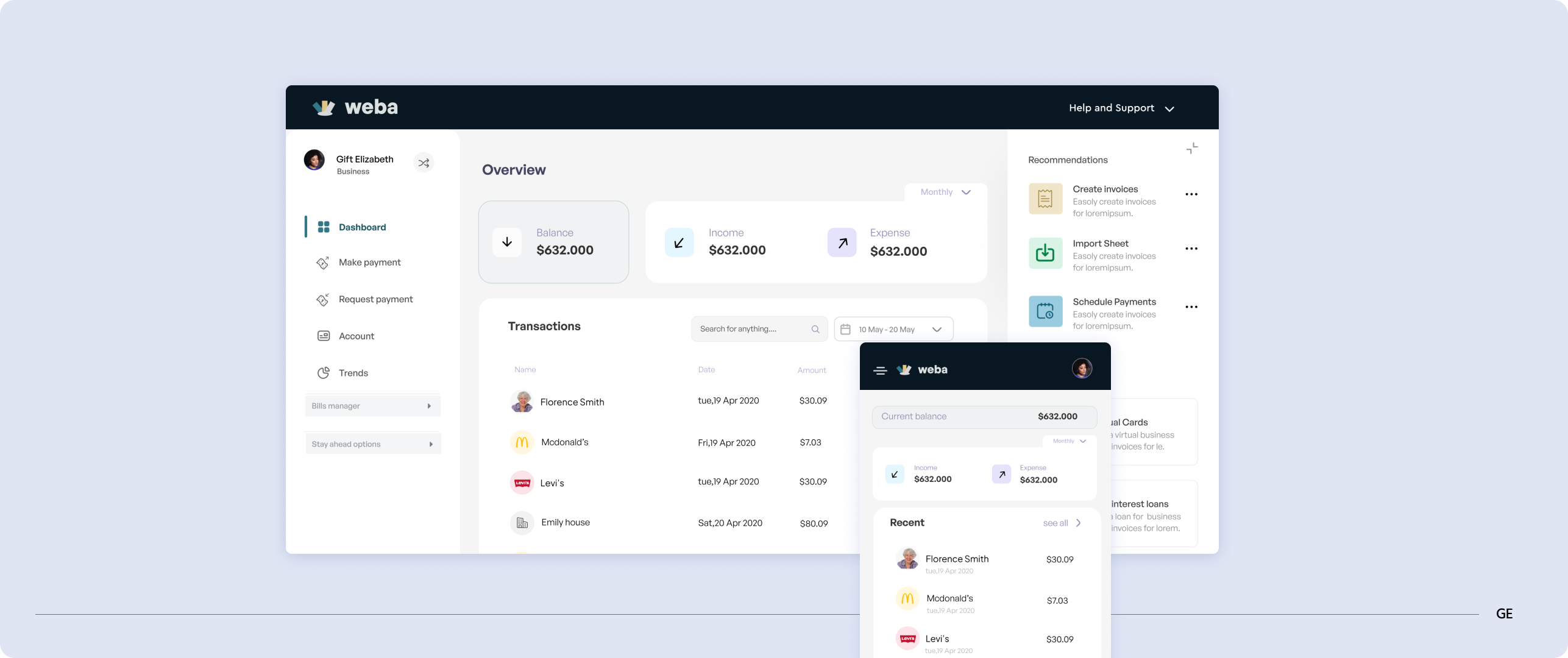1568x658 pixels.
Task: Click the magnifier icon in the search box
Action: click(815, 329)
